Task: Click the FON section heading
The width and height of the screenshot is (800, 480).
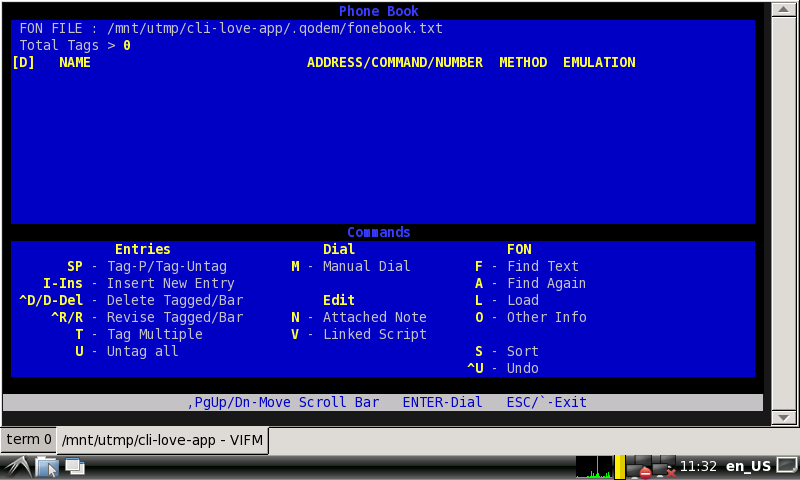Action: (x=519, y=249)
